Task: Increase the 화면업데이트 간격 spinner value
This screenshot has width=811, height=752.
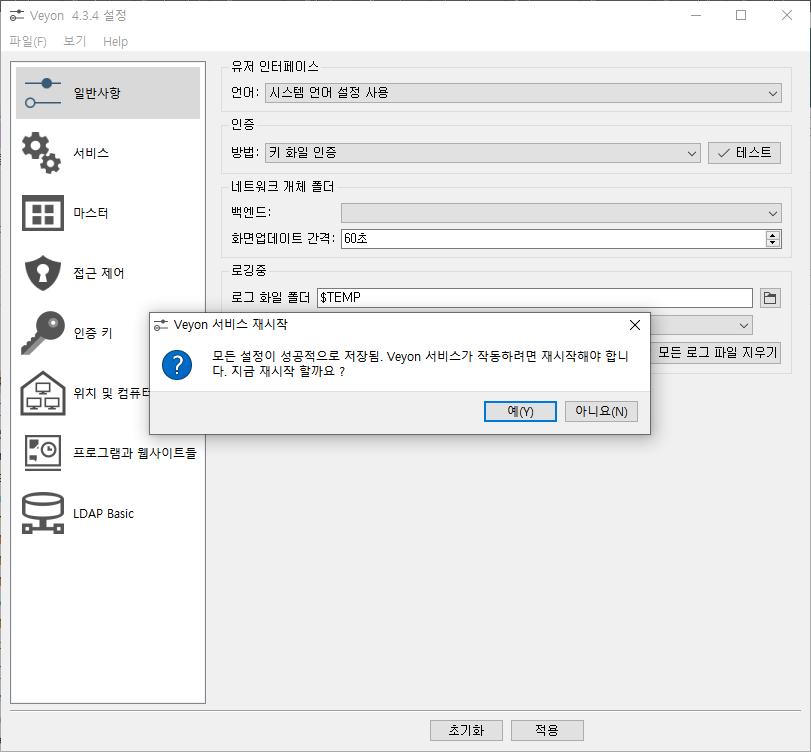Action: 773,235
